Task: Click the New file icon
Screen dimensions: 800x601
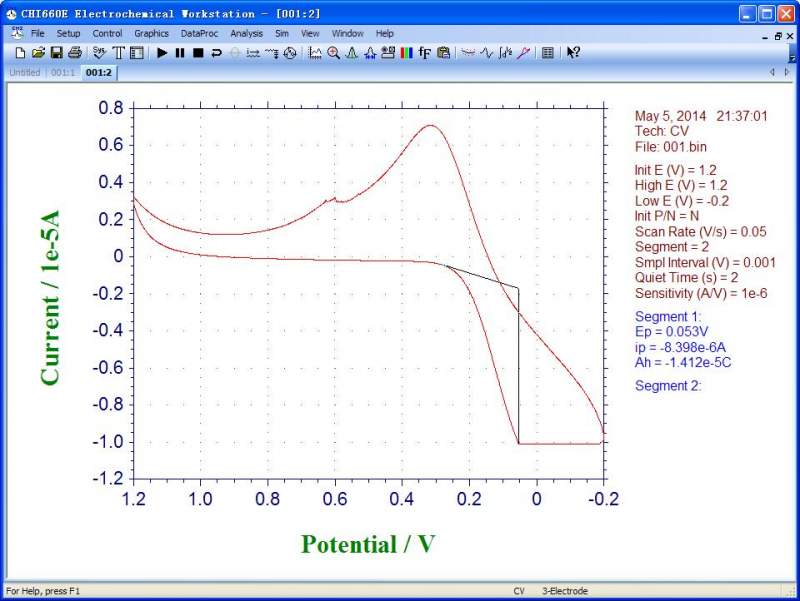Action: click(x=20, y=53)
